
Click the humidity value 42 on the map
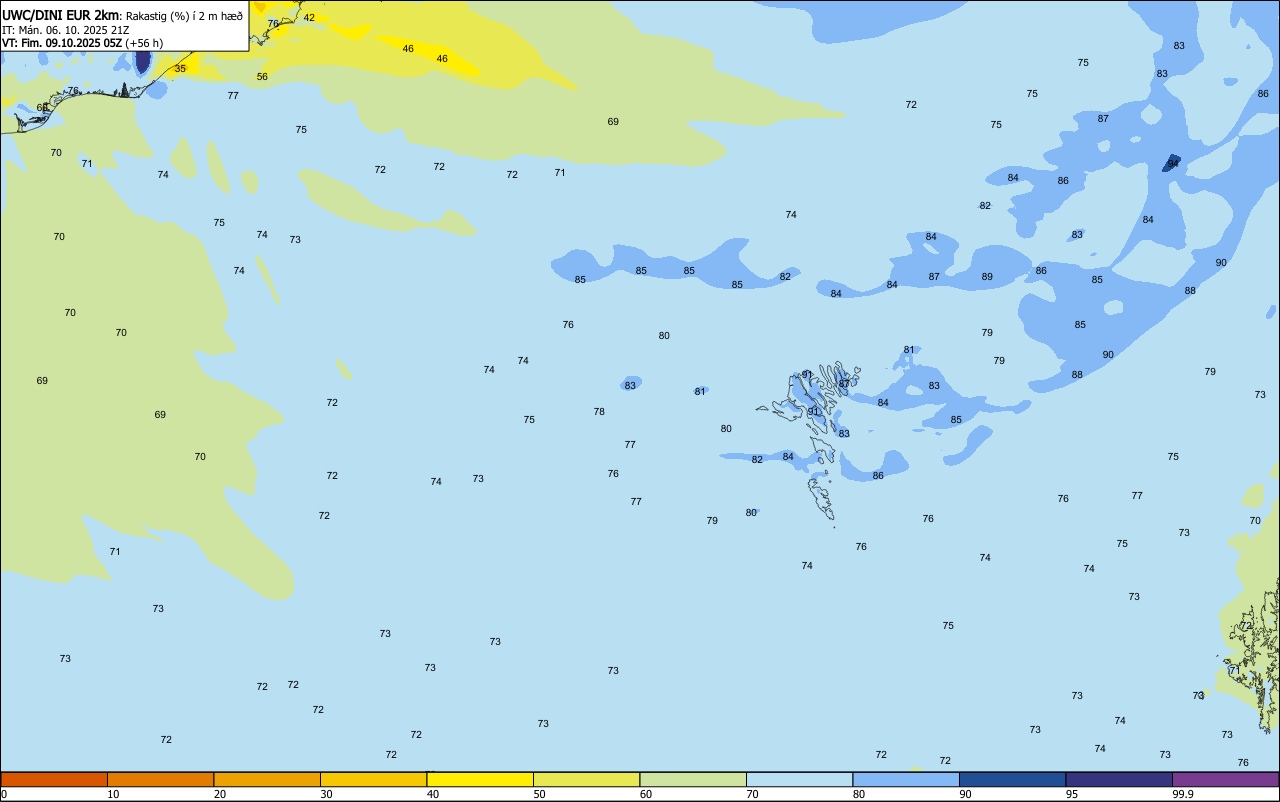point(309,18)
